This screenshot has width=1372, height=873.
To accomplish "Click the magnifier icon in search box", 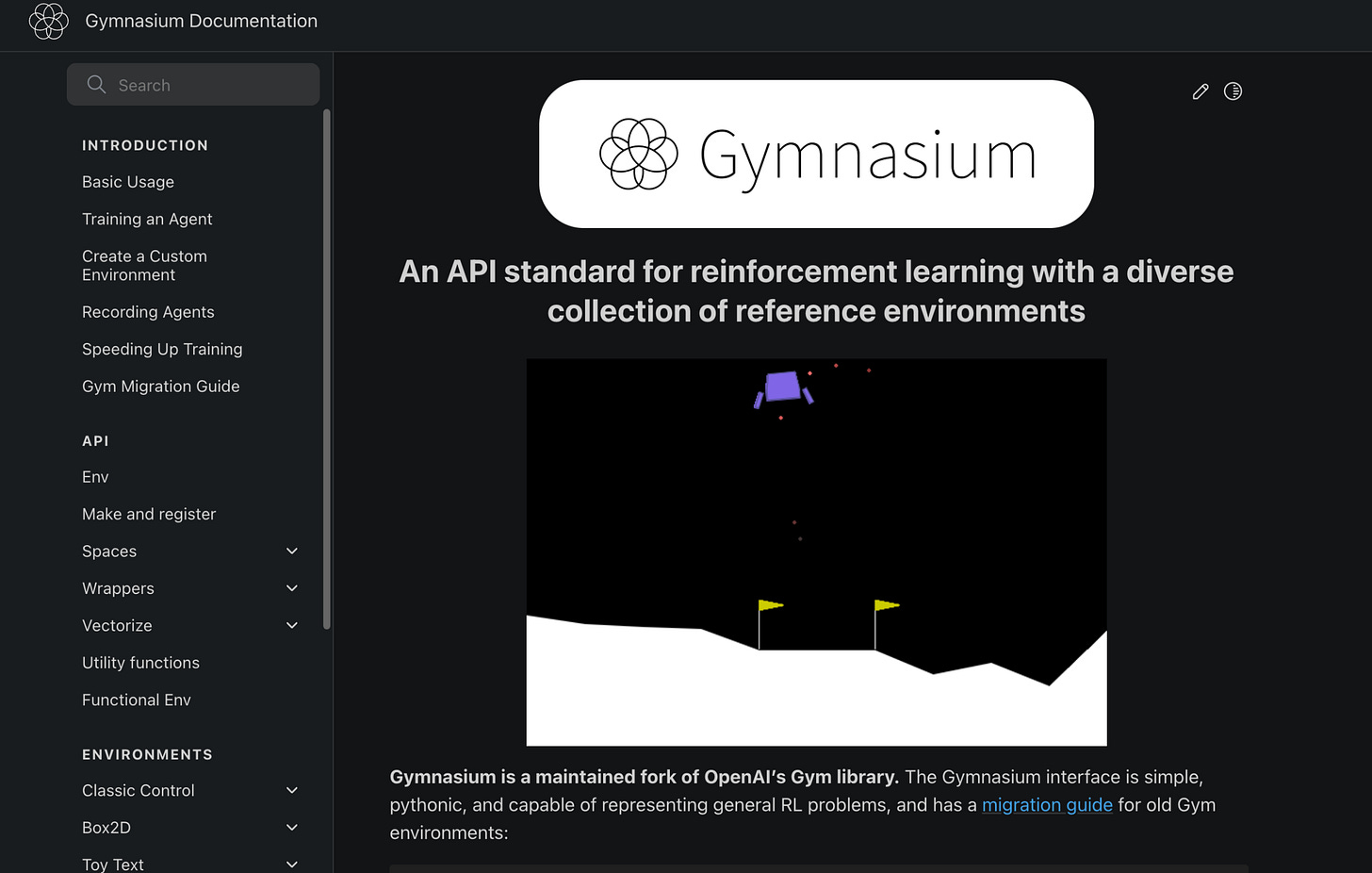I will 96,85.
